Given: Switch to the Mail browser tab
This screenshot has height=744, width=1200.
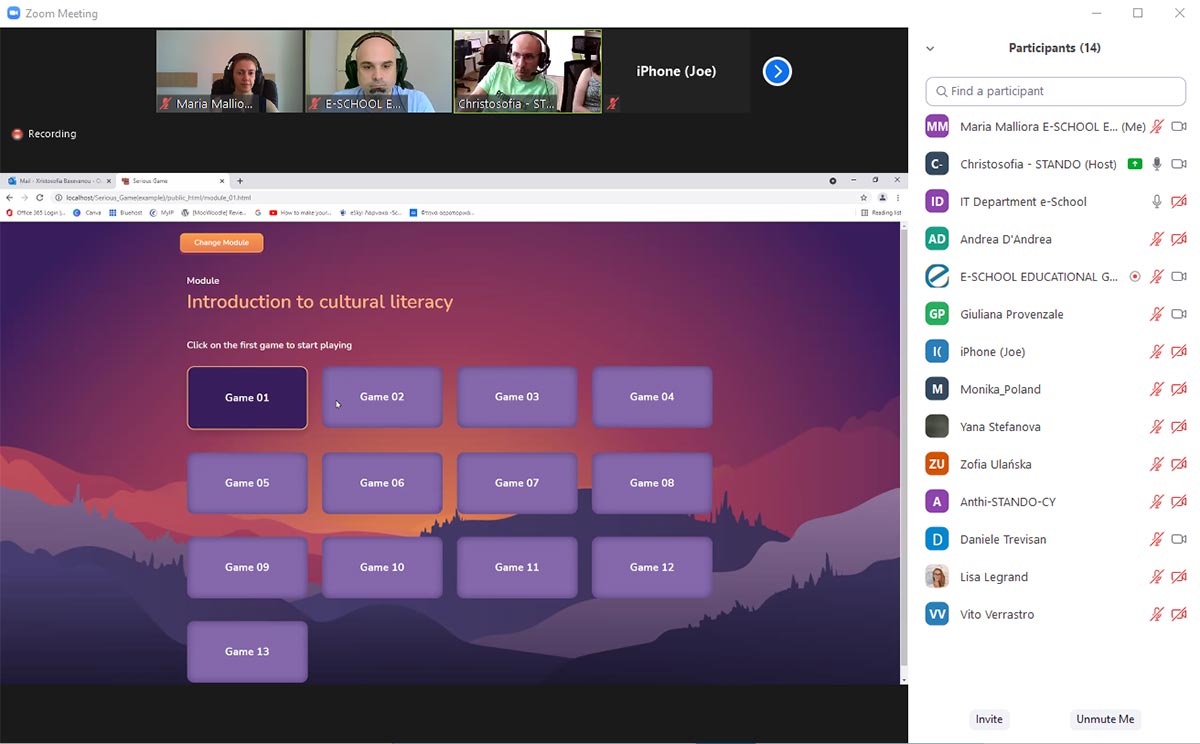Looking at the screenshot, I should (x=58, y=181).
